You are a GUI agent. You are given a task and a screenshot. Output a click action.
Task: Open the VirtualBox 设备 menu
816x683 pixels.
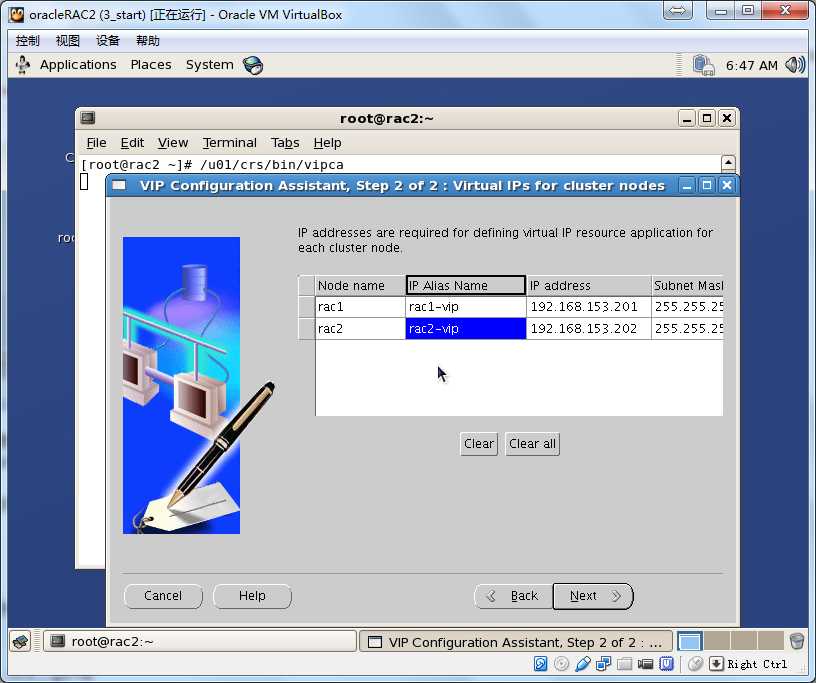coord(108,41)
